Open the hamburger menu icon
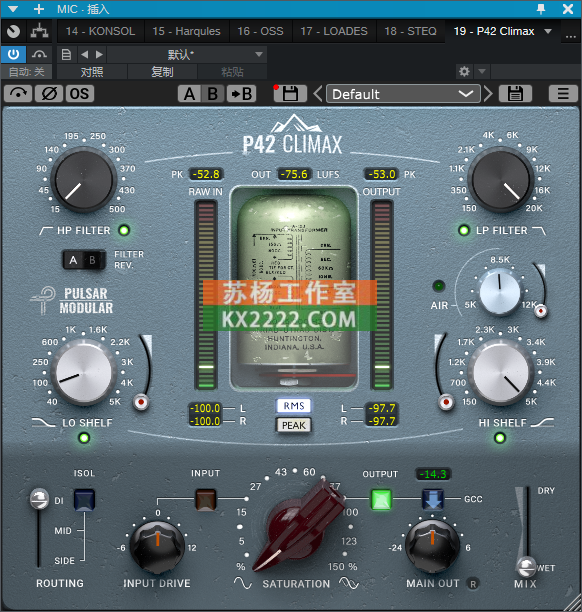Screen dimensions: 582x612 [563, 94]
